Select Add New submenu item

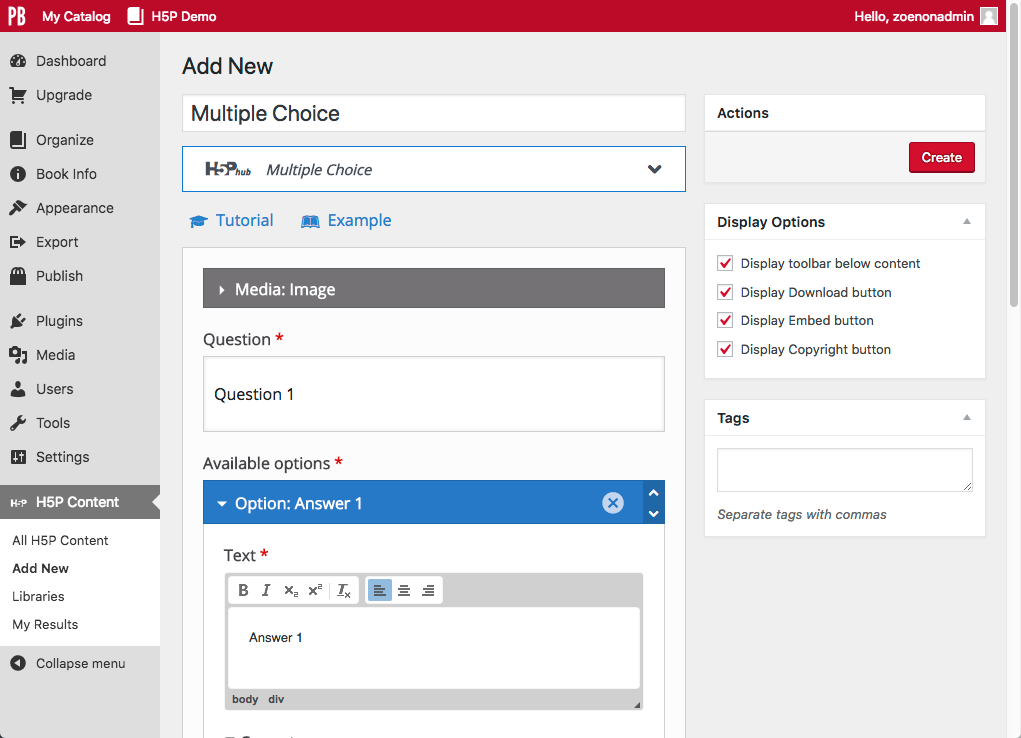(40, 569)
